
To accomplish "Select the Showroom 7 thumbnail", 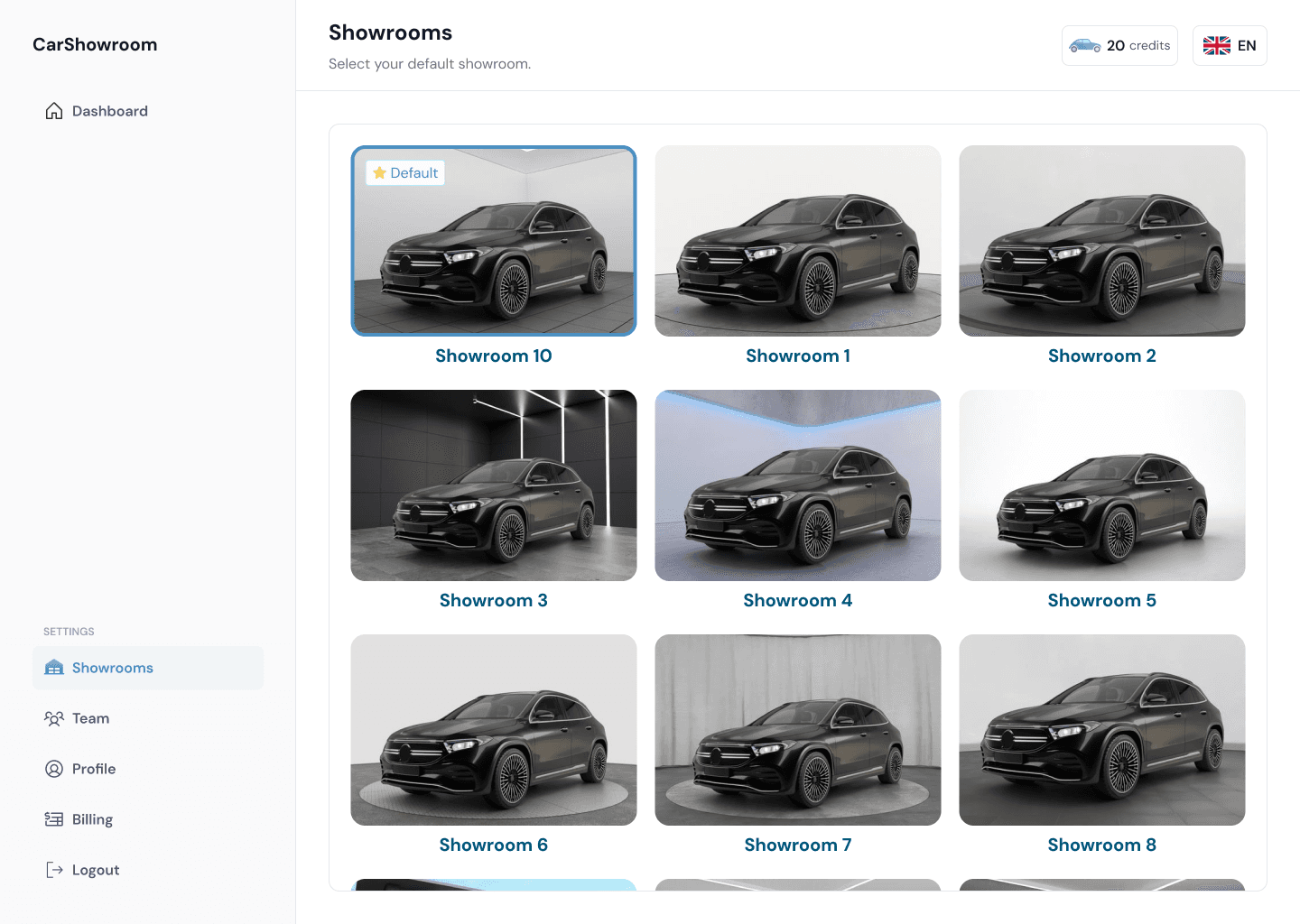I will coord(798,730).
